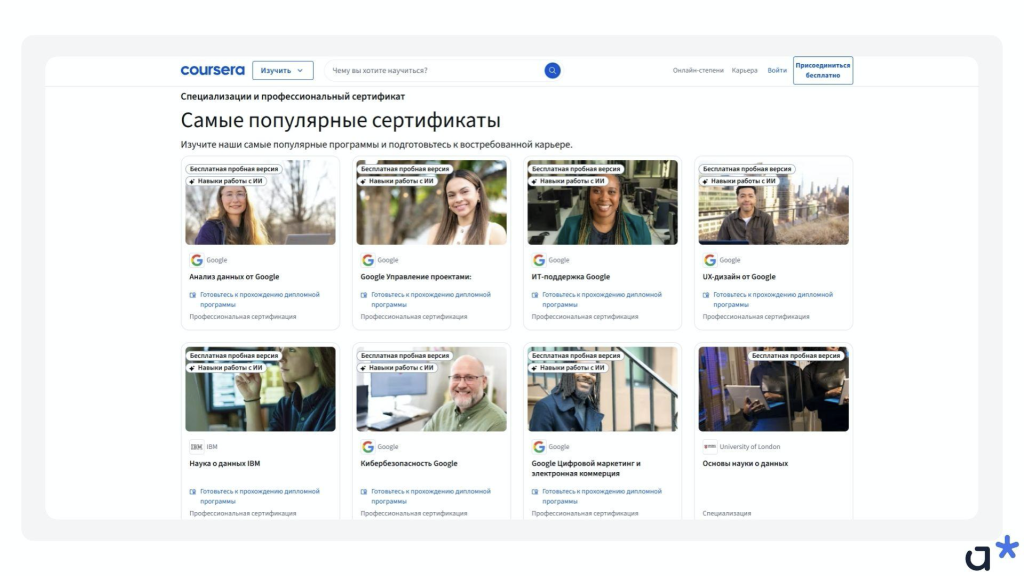The height and width of the screenshot is (576, 1024).
Task: Click 'Навыки работы с ИИ' badge on ИТ-поддержка card
Action: point(568,181)
